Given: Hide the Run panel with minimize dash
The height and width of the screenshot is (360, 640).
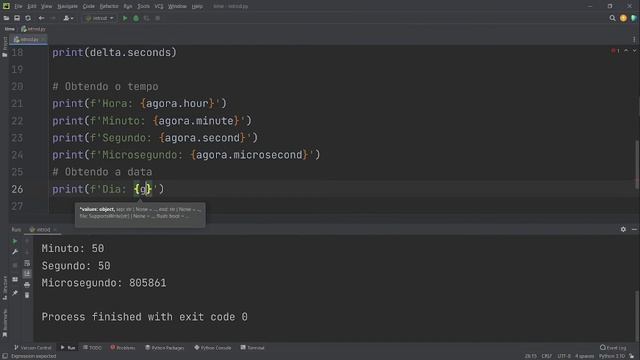Looking at the screenshot, I should [x=634, y=229].
